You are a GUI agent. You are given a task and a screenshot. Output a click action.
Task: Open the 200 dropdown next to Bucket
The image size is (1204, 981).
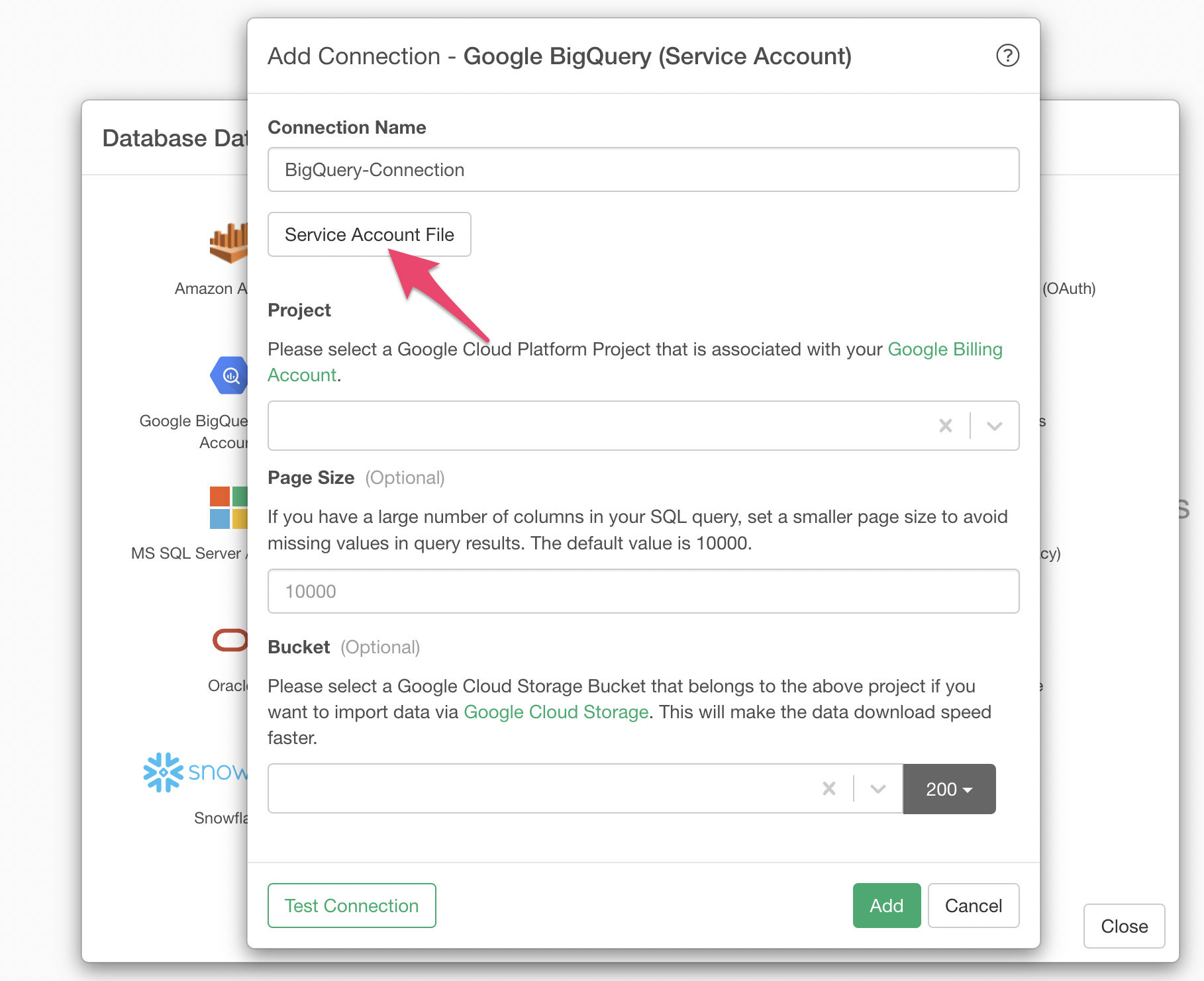949,789
